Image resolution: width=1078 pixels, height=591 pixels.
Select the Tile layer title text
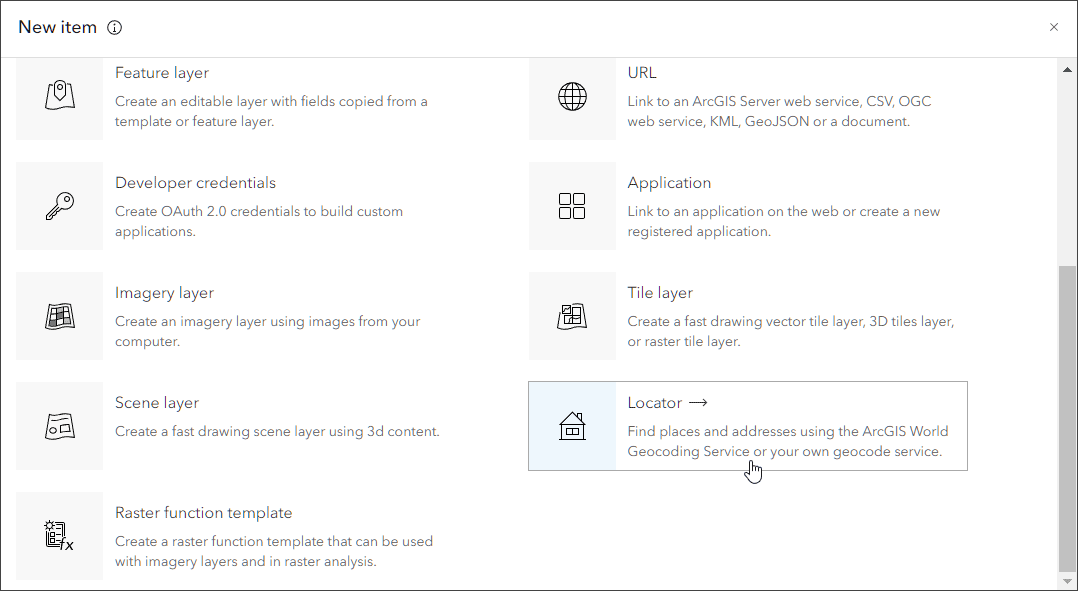pyautogui.click(x=660, y=293)
